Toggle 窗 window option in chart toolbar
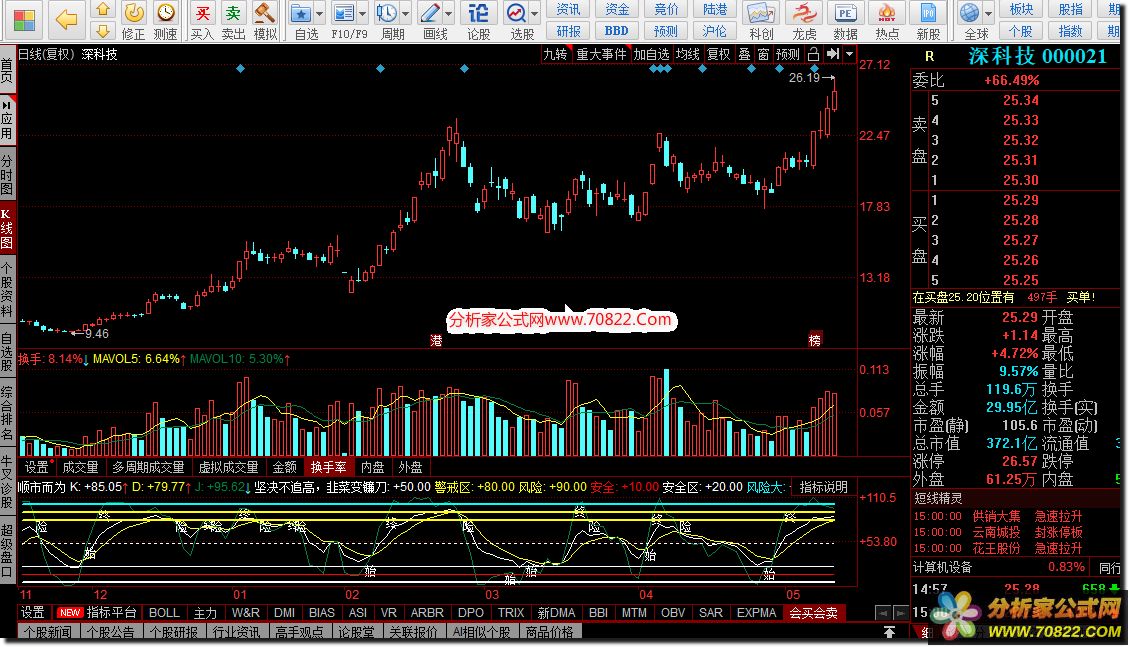Screen dimensions: 1130x647 (763, 54)
